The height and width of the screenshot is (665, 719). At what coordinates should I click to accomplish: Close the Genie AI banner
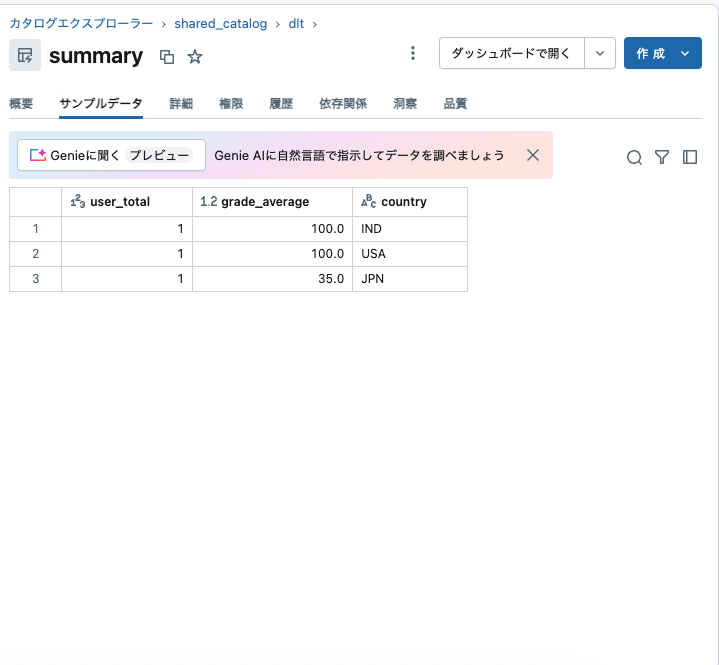533,155
